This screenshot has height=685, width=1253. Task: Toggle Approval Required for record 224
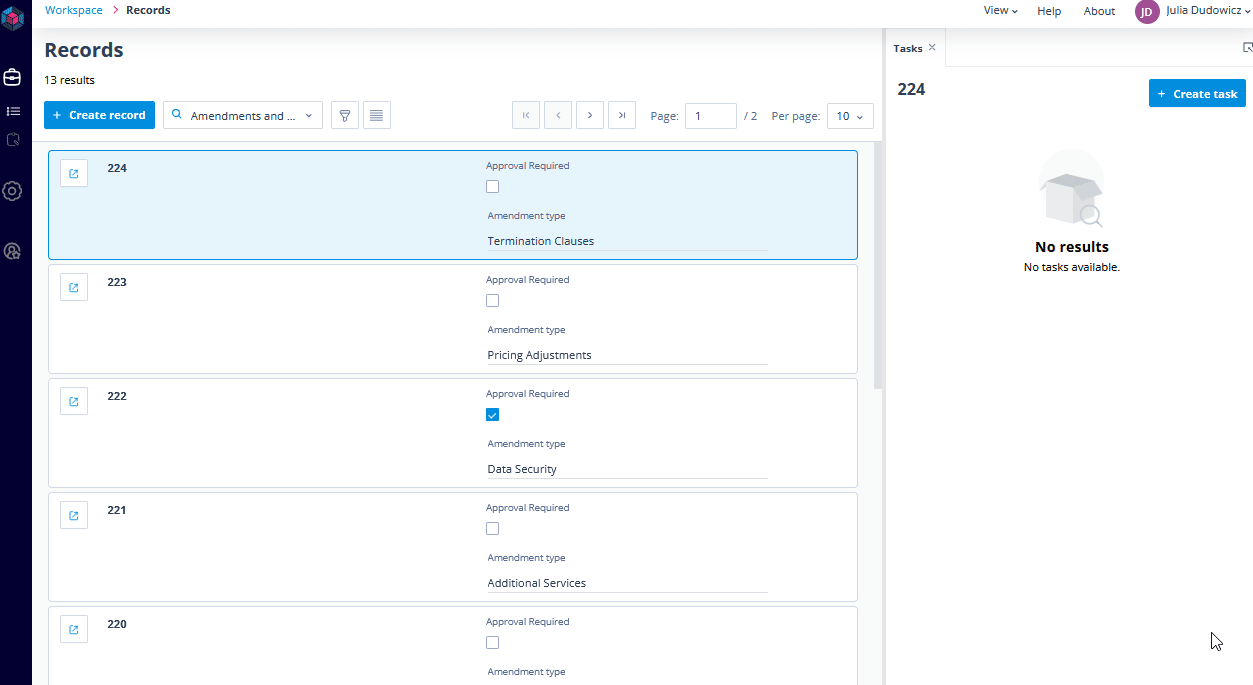click(x=492, y=187)
